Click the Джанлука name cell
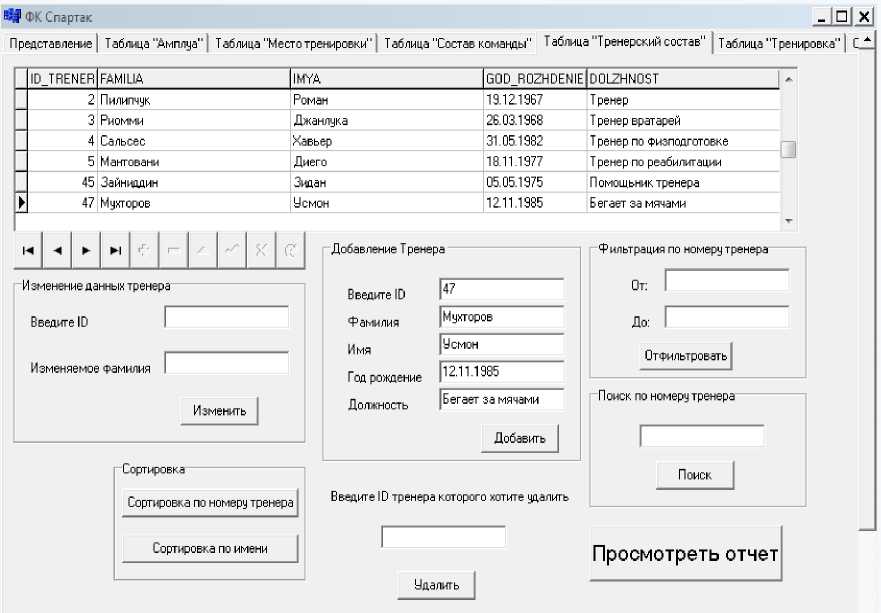The width and height of the screenshot is (881, 613). coord(387,120)
